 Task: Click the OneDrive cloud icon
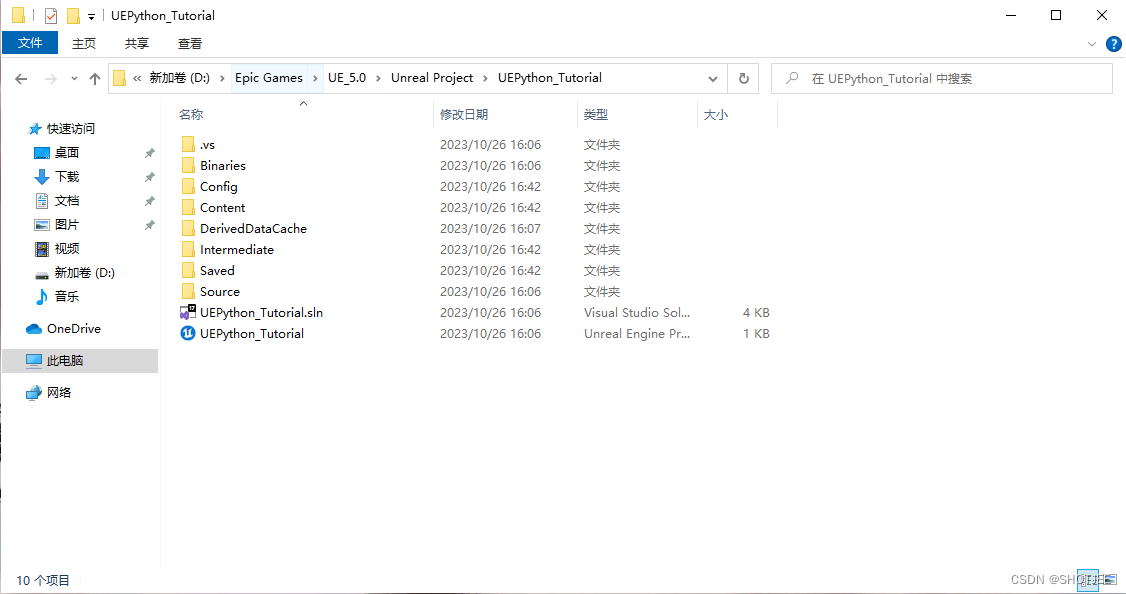click(x=34, y=329)
